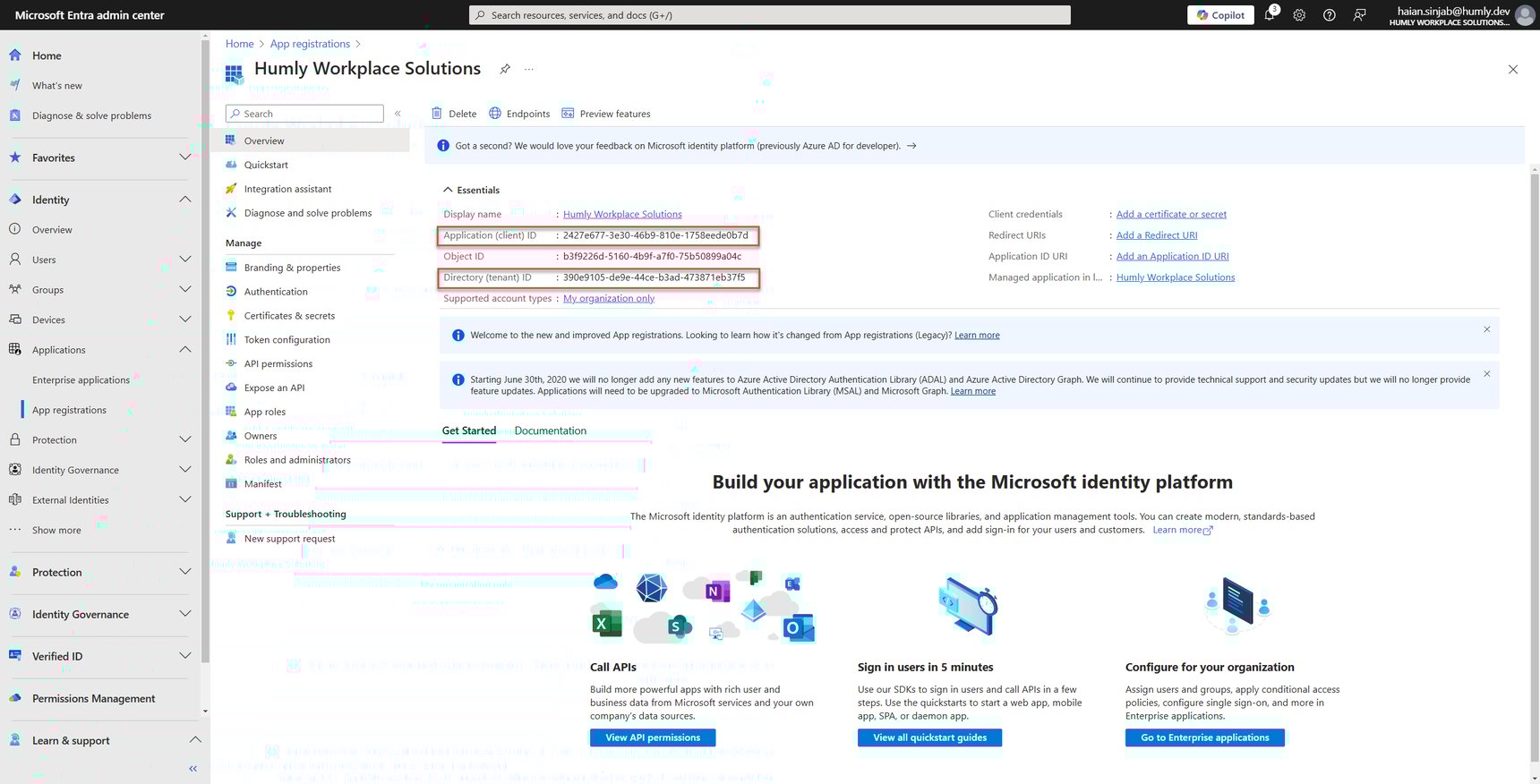
Task: Click the Delete trash icon
Action: [x=437, y=114]
